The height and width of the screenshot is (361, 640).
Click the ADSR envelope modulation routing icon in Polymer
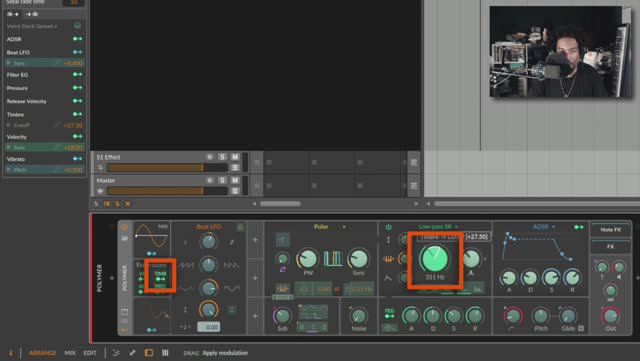[x=579, y=227]
